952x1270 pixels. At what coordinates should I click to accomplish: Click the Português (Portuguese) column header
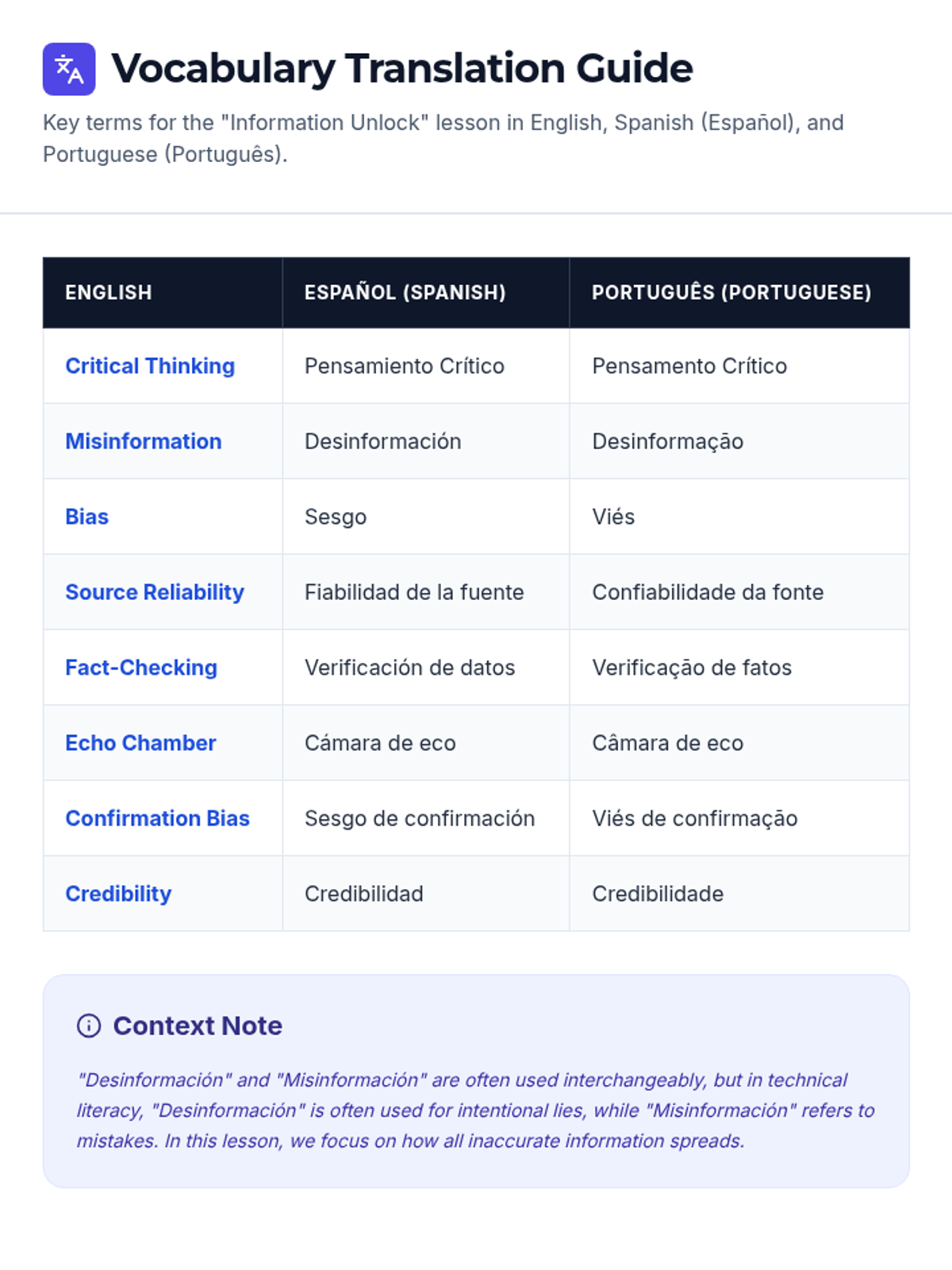pos(731,292)
